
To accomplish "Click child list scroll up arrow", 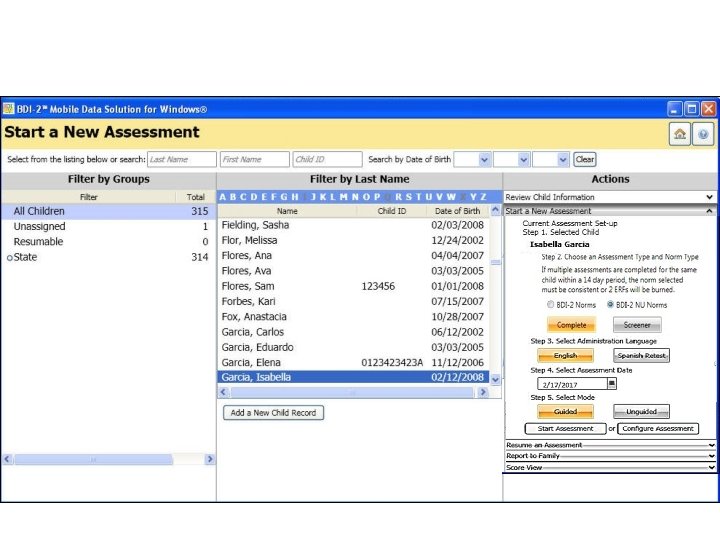I will 495,210.
